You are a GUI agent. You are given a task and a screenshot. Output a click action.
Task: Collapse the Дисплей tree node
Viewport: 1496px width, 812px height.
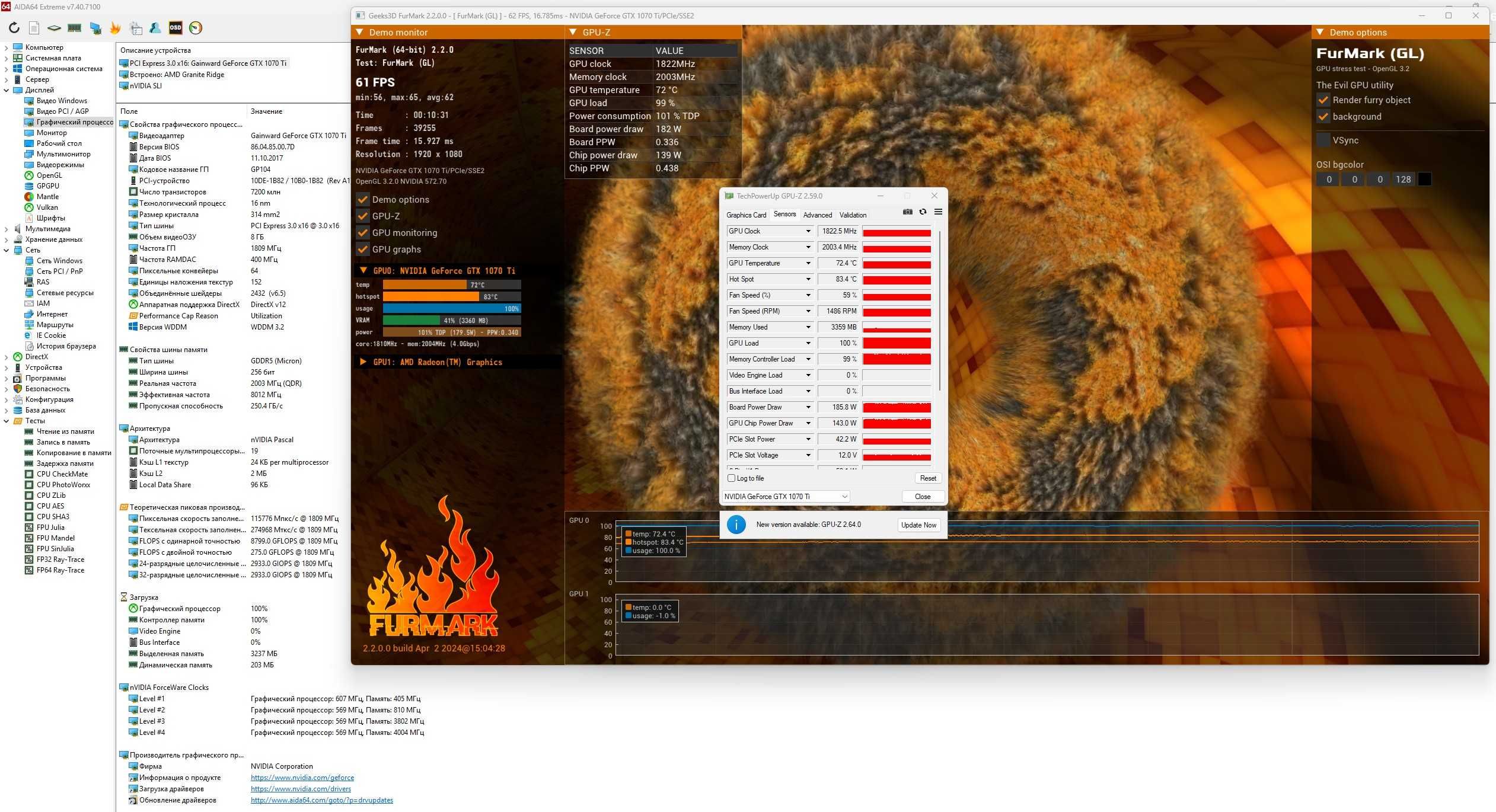click(x=7, y=90)
